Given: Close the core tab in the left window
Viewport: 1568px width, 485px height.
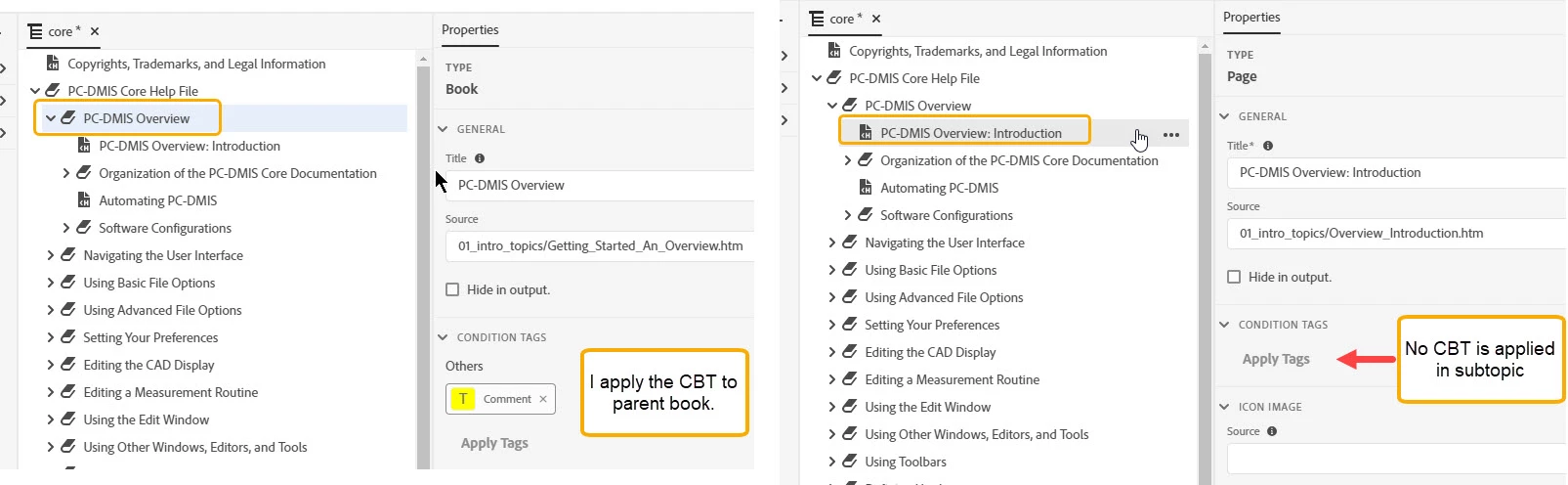Looking at the screenshot, I should tap(95, 31).
